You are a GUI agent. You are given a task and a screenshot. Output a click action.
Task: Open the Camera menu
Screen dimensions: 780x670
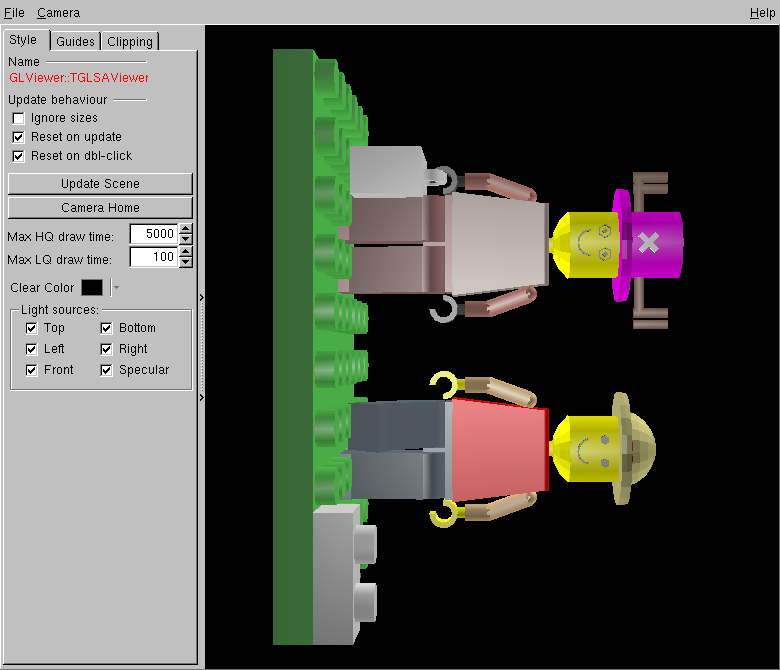(58, 12)
